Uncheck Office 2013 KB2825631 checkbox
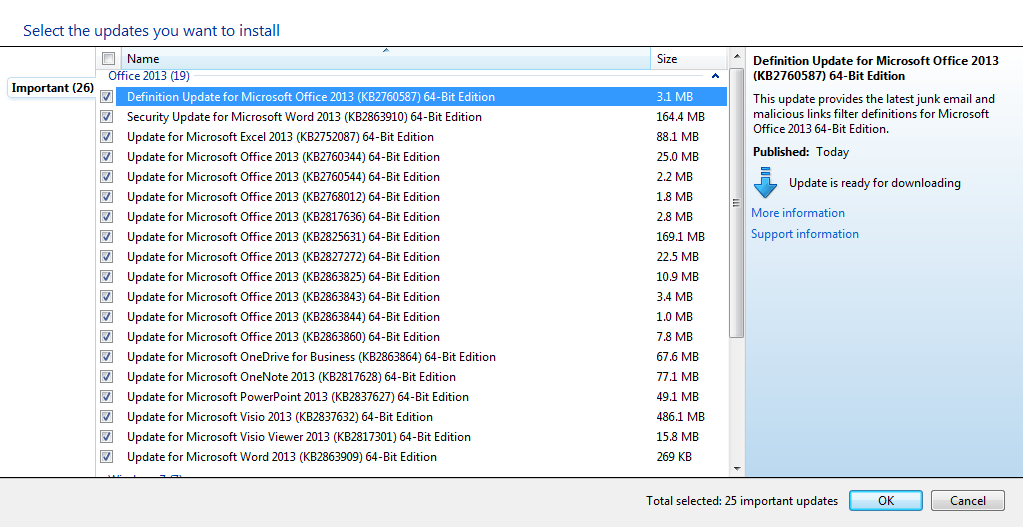 (106, 237)
